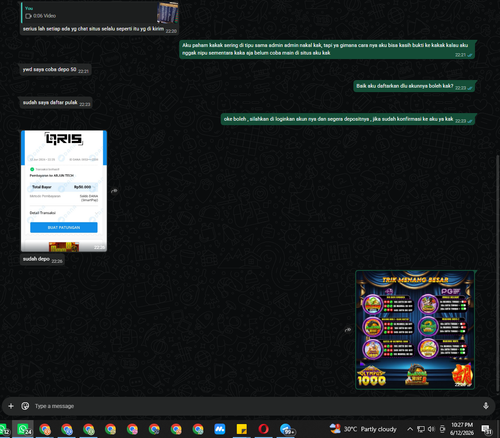Screen dimensions: 500x438
Task: Open the blue M app taskbar icon
Action: click(x=220, y=429)
